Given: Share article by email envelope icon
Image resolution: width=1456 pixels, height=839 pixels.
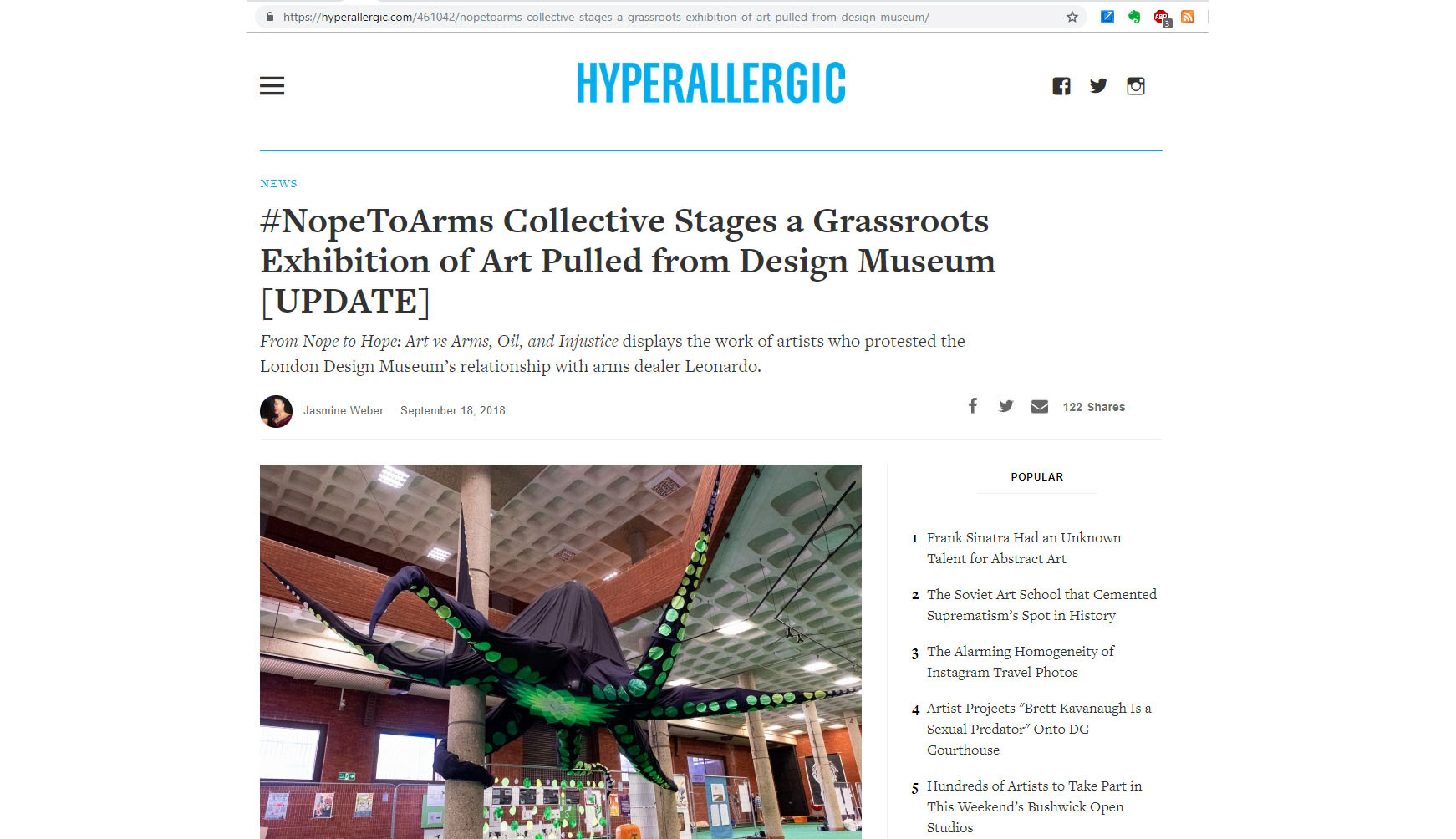Looking at the screenshot, I should coord(1039,406).
